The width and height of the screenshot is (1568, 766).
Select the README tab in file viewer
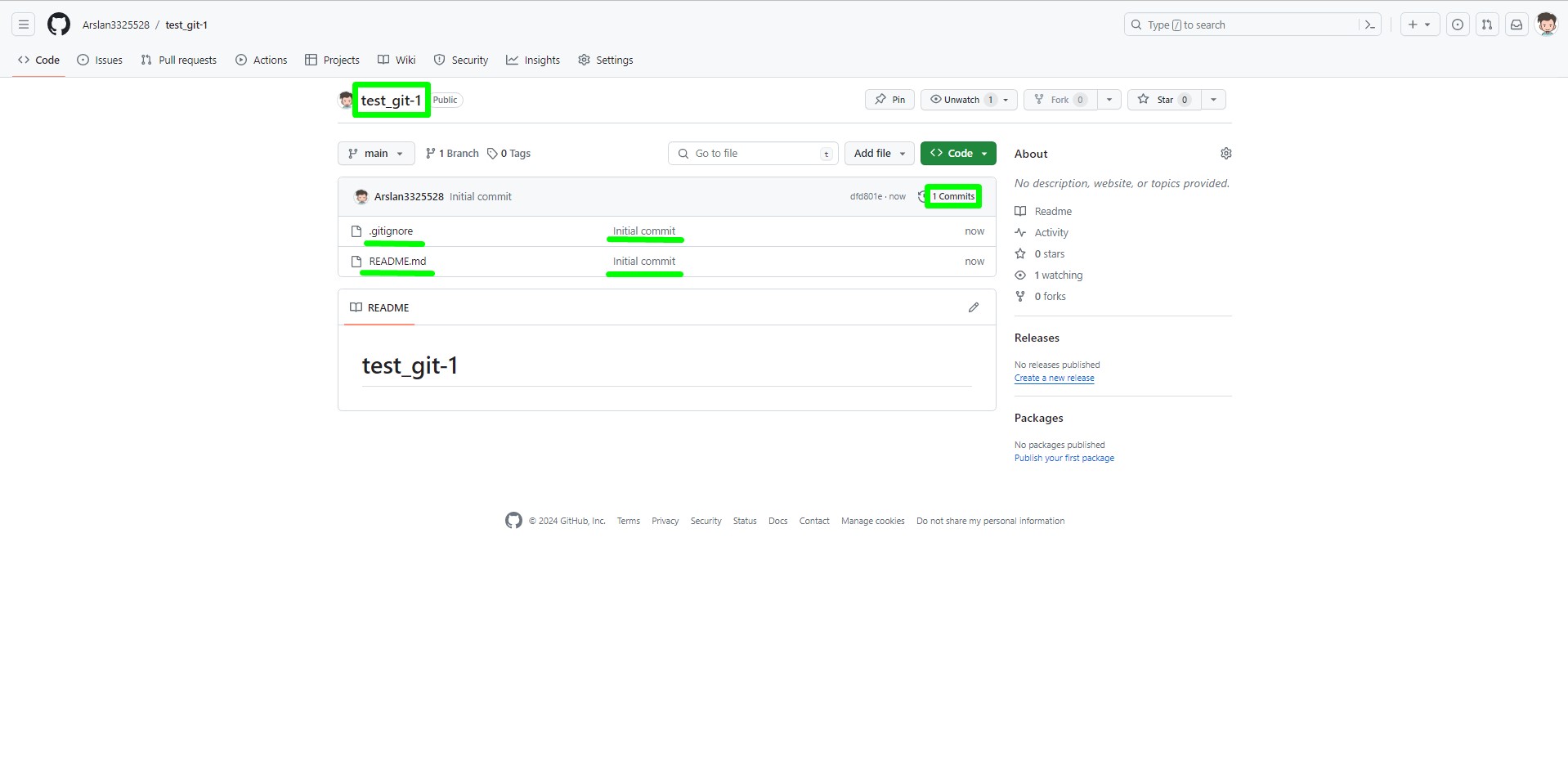(379, 307)
